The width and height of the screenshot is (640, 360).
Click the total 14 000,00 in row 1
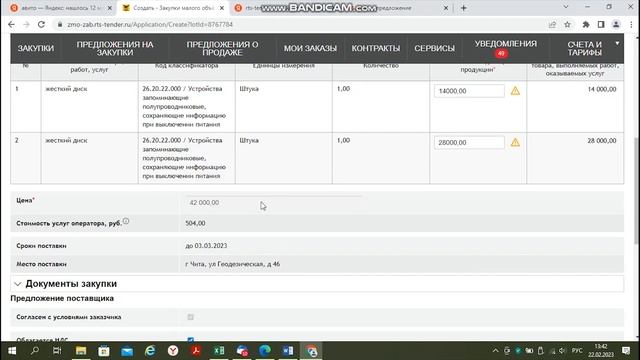pyautogui.click(x=602, y=89)
